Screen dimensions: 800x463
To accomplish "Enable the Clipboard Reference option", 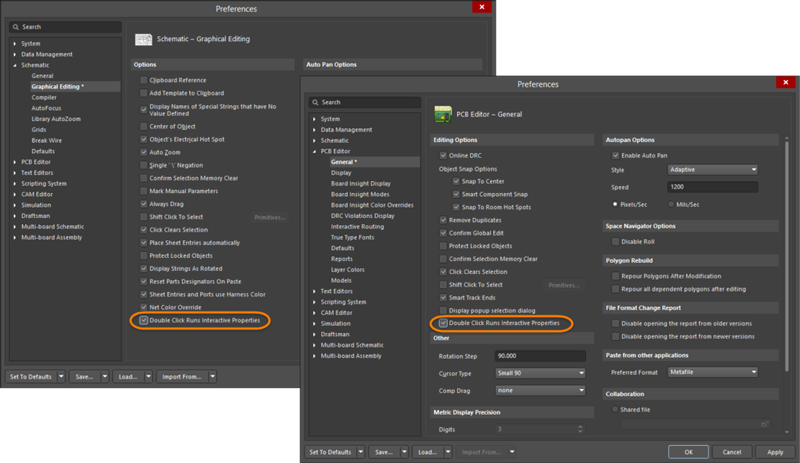I will point(145,80).
